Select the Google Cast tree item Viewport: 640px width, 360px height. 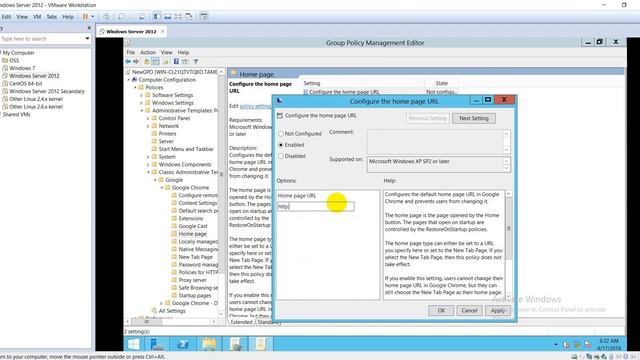pos(193,226)
